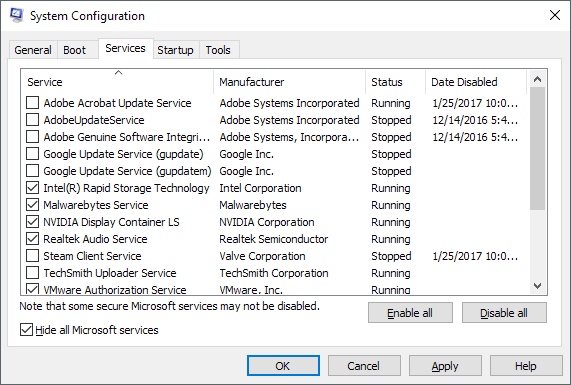This screenshot has height=385, width=571.
Task: Switch to the General tab
Action: [33, 50]
